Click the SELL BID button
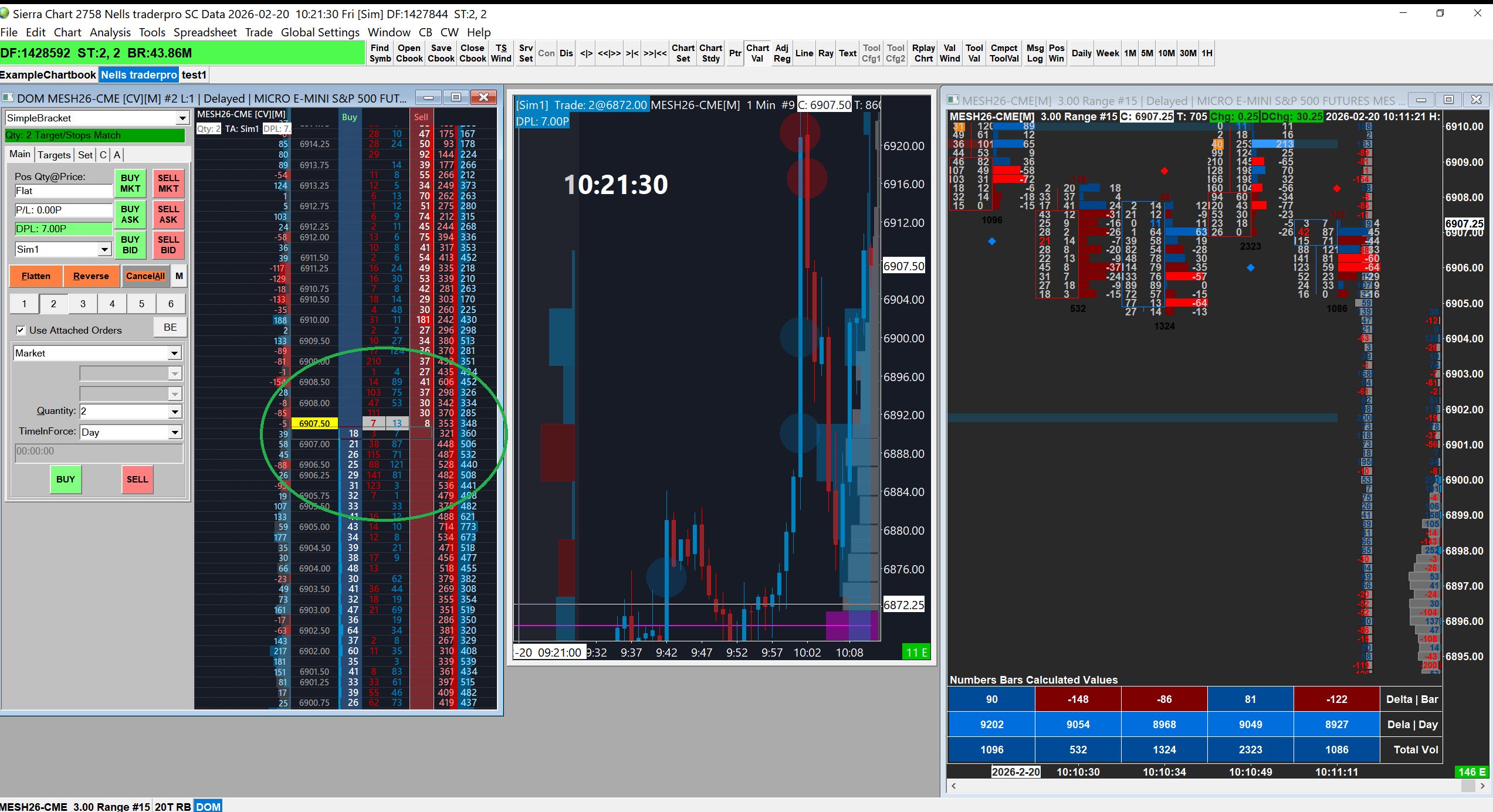The height and width of the screenshot is (812, 1493). coord(168,245)
